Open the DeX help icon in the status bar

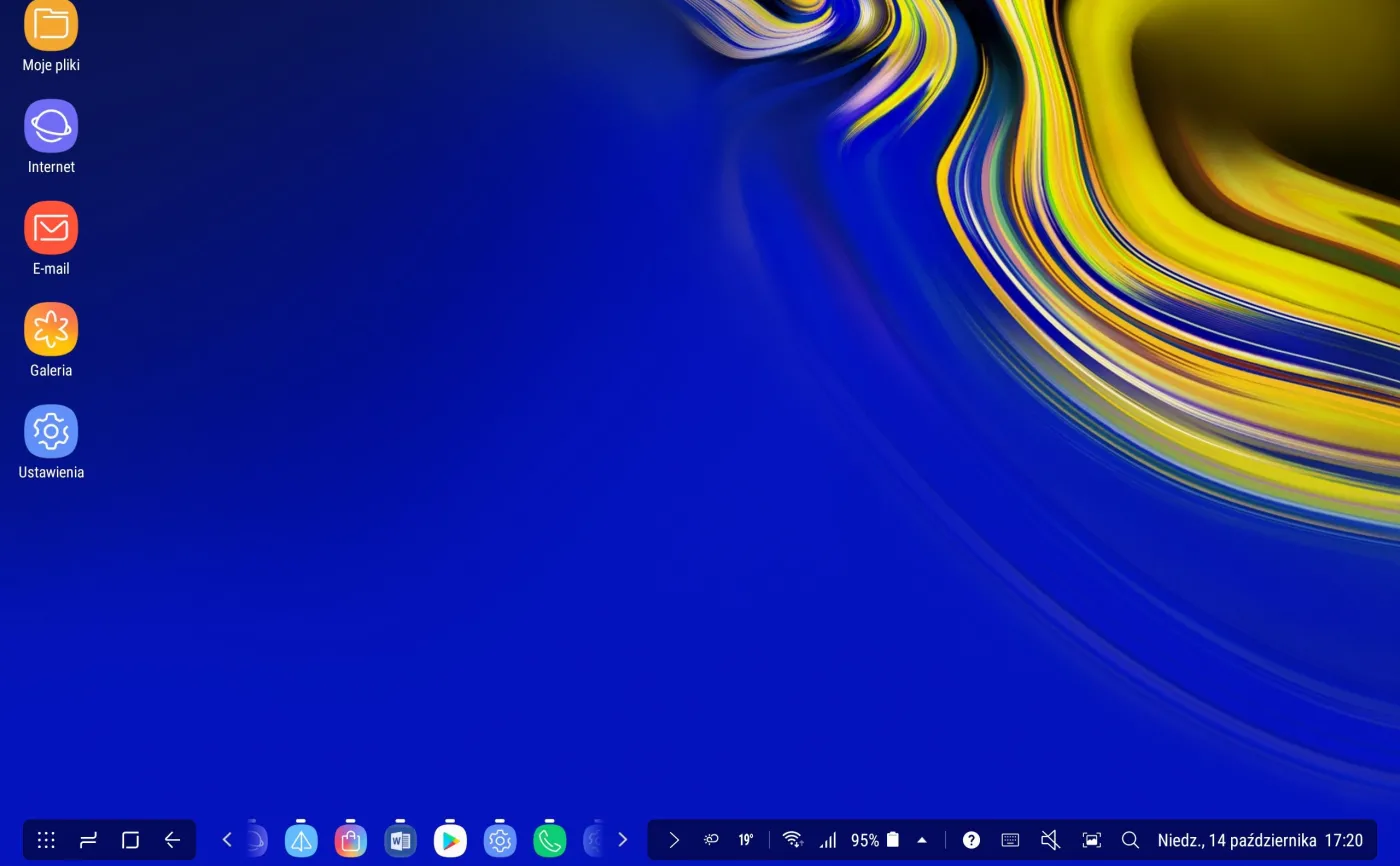[971, 840]
